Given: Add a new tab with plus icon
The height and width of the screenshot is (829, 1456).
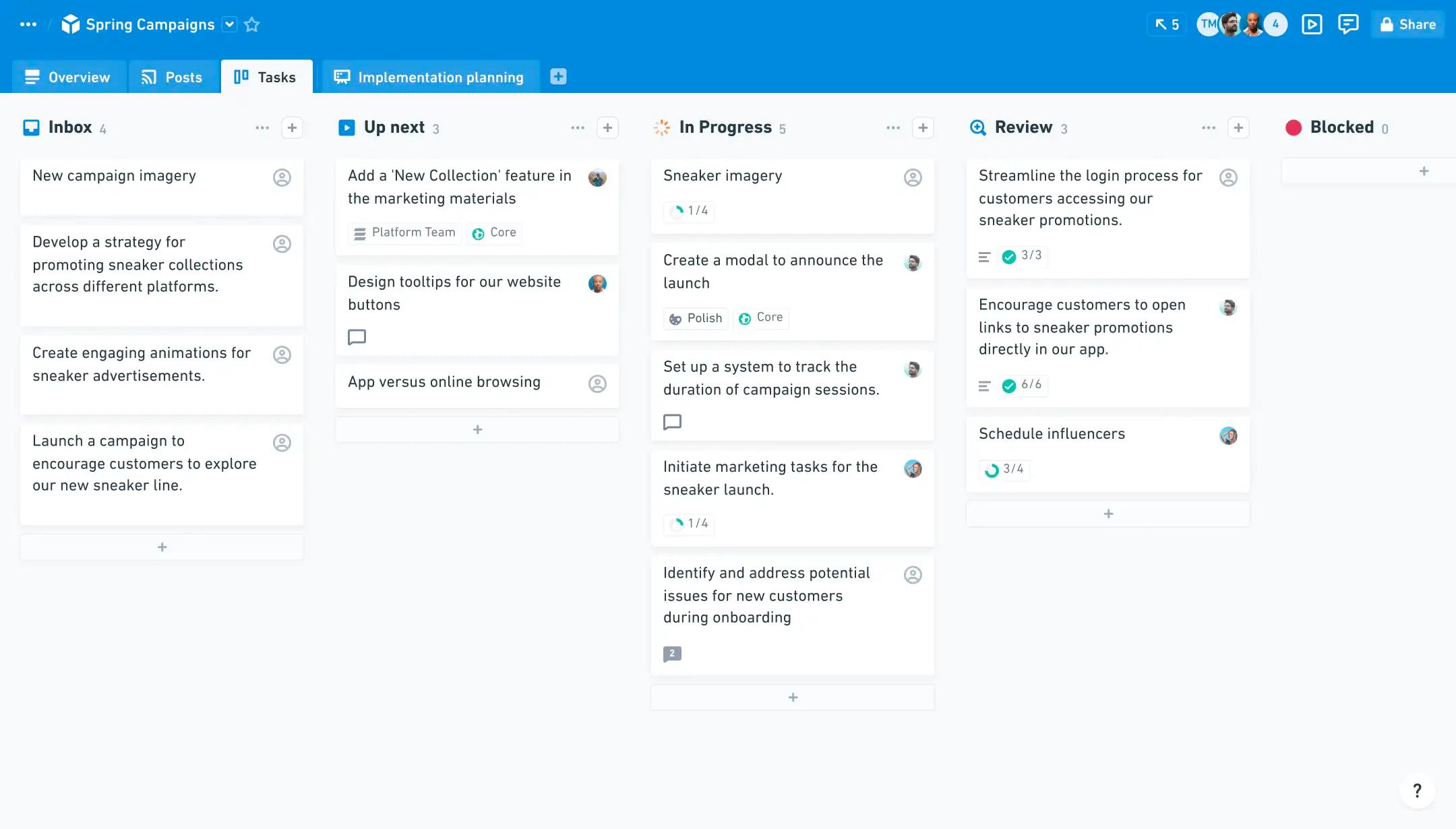Looking at the screenshot, I should (557, 77).
